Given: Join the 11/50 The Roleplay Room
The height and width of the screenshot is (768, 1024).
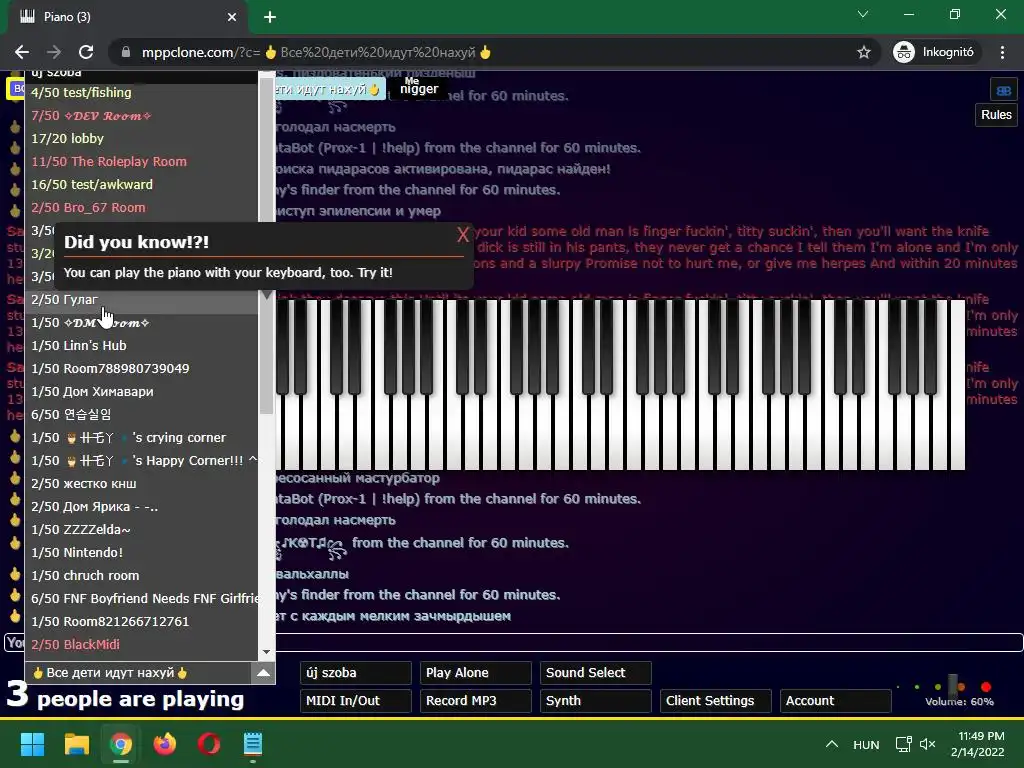Looking at the screenshot, I should click(142, 161).
